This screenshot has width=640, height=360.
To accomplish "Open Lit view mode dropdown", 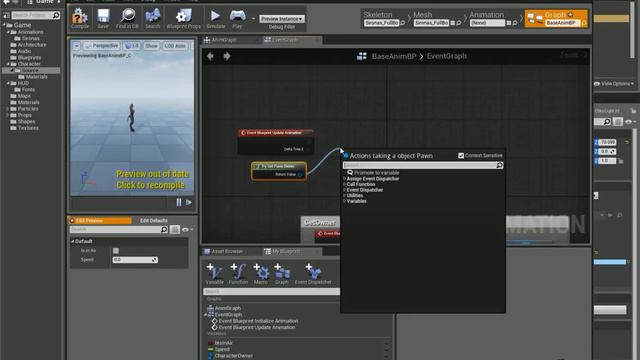I will point(132,46).
